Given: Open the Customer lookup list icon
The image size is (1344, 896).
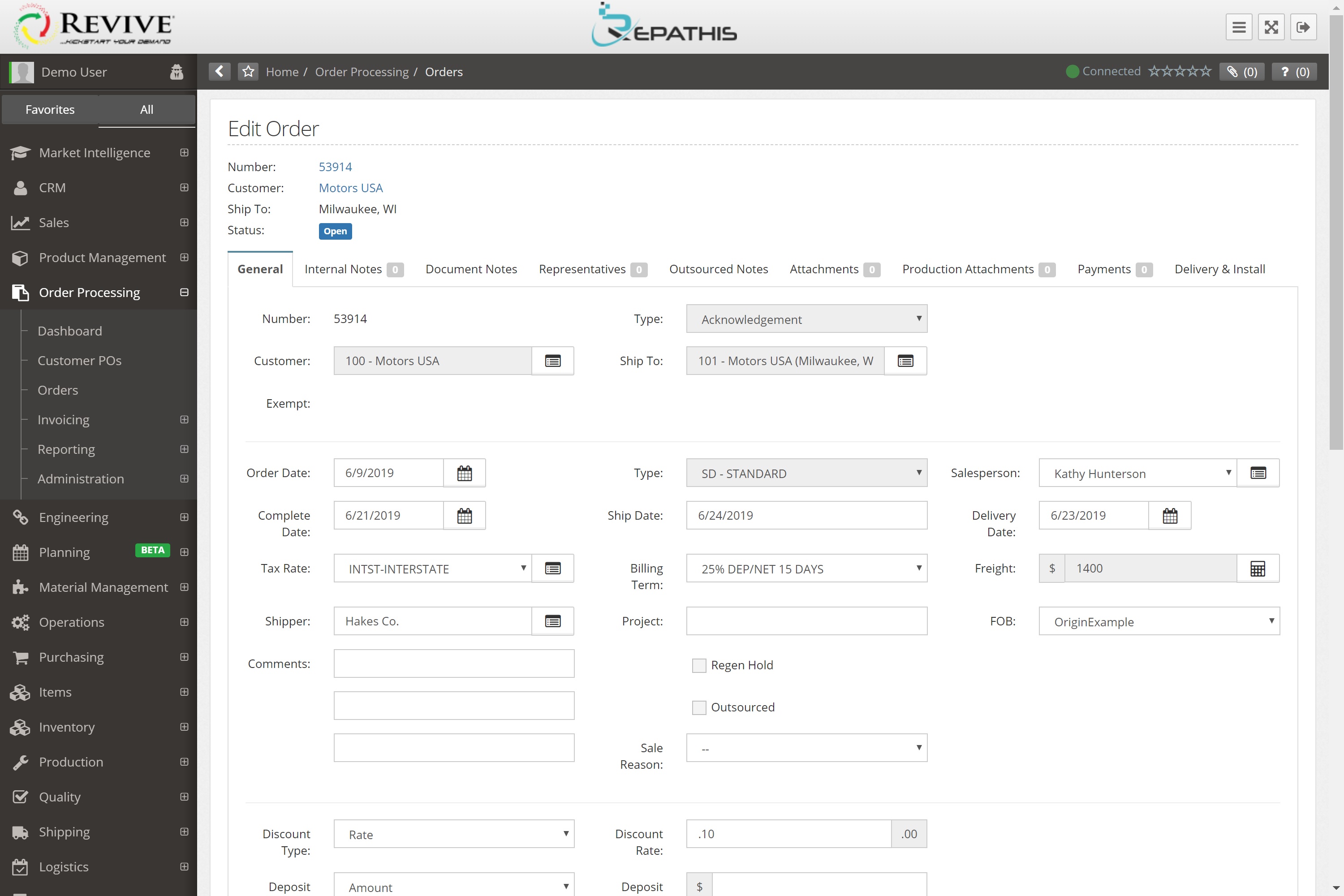Looking at the screenshot, I should point(552,361).
